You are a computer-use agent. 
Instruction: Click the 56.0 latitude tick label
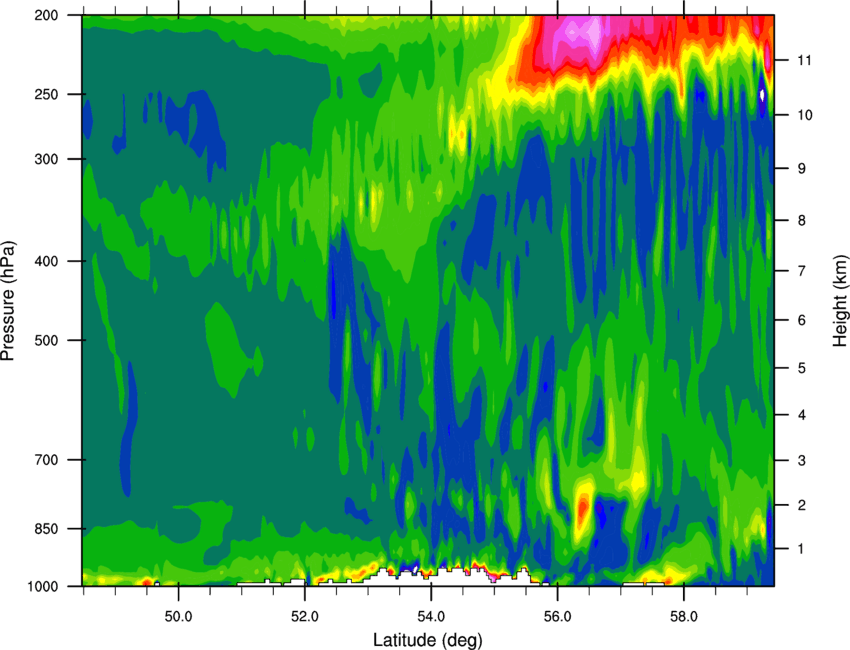[557, 616]
